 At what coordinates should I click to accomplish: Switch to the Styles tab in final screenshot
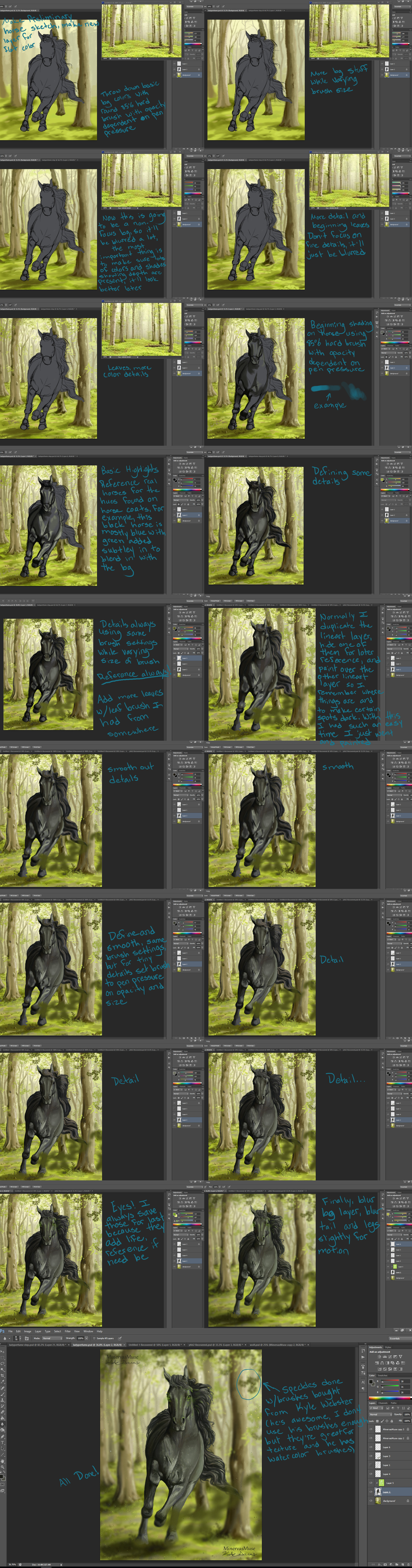coord(388,1347)
